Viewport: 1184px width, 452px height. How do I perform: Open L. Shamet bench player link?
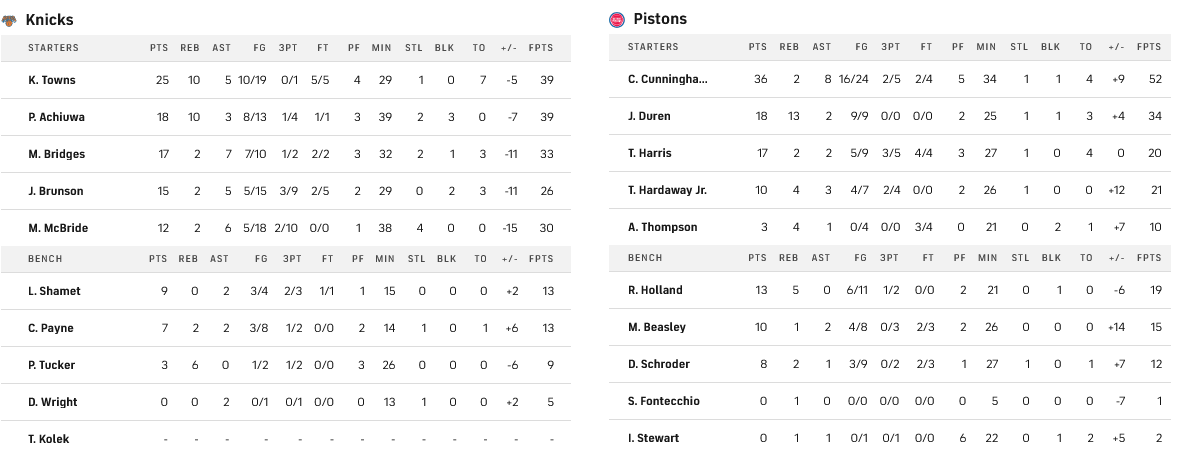[x=54, y=291]
